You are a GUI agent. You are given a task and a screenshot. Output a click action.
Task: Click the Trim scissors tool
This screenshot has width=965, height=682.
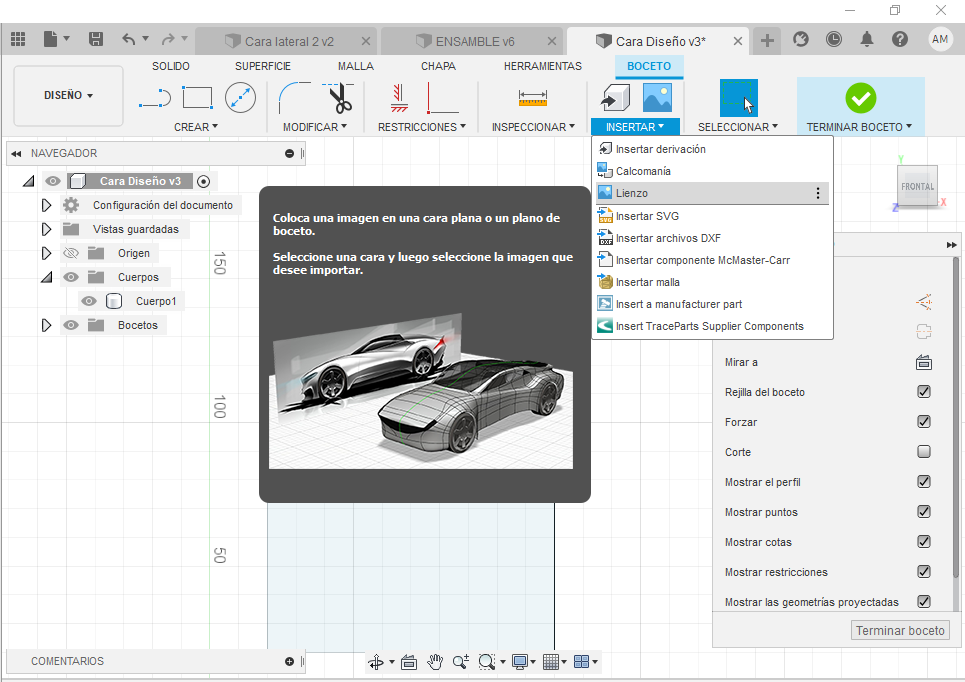(x=340, y=98)
